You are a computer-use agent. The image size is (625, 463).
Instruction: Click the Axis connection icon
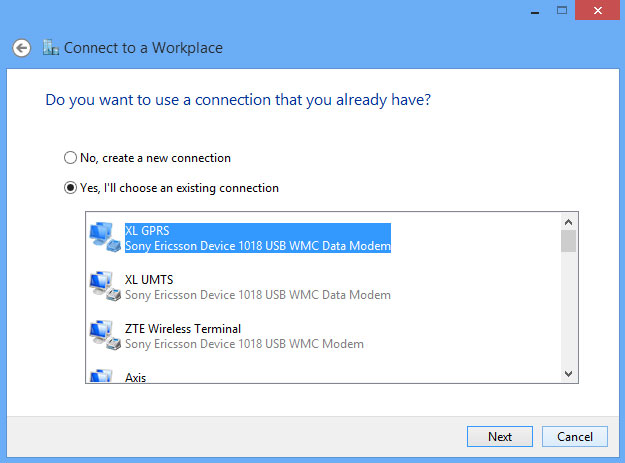point(101,376)
